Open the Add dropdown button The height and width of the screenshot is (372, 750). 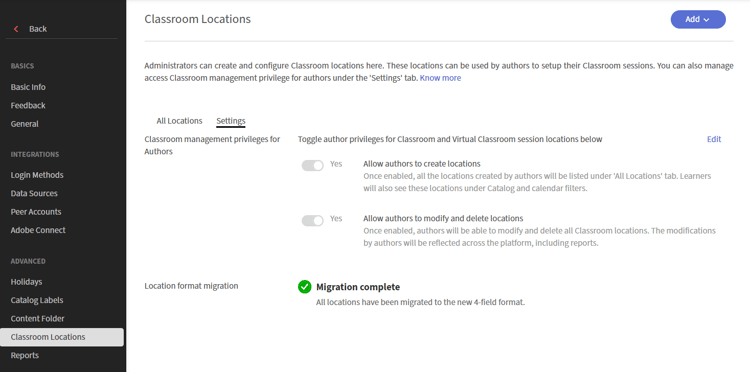[698, 20]
